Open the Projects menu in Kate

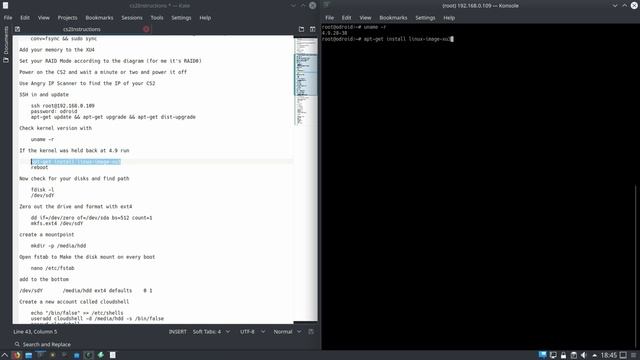coord(67,18)
